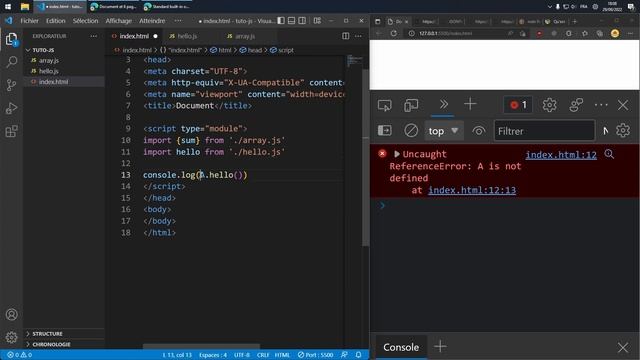Click the red error count badge
This screenshot has height=360, width=640.
(x=518, y=105)
